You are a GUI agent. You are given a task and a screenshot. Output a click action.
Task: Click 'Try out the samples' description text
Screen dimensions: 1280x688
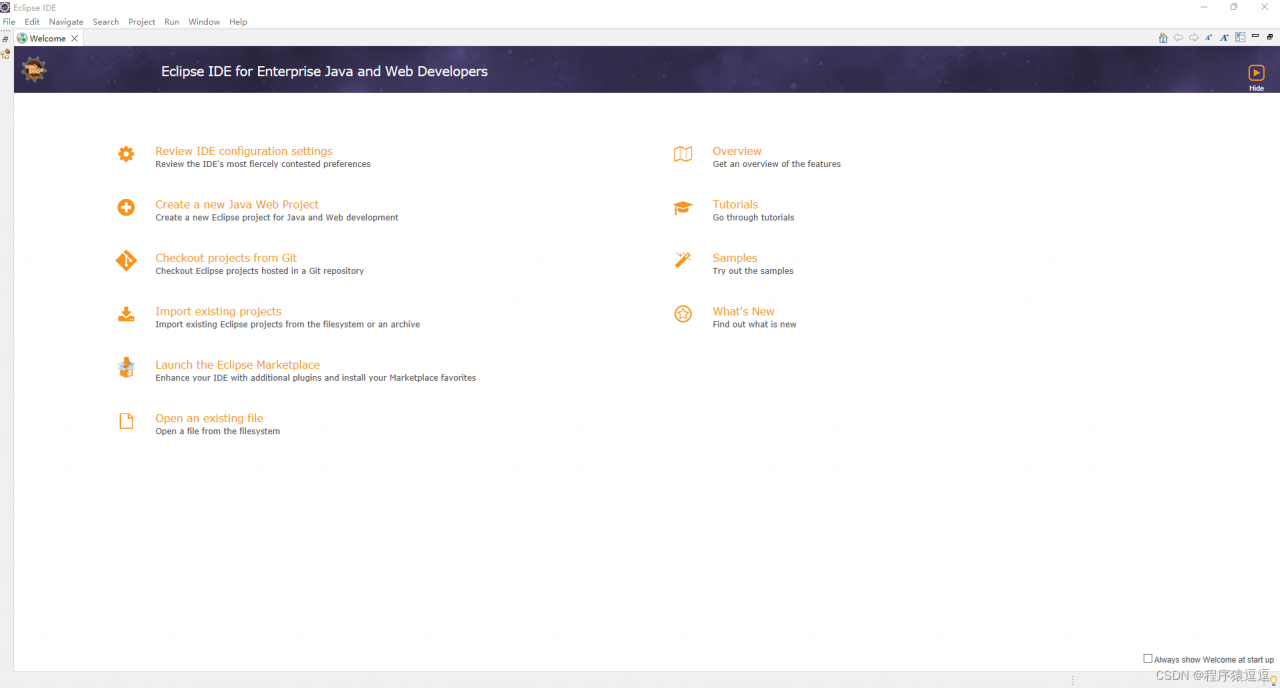tap(753, 271)
